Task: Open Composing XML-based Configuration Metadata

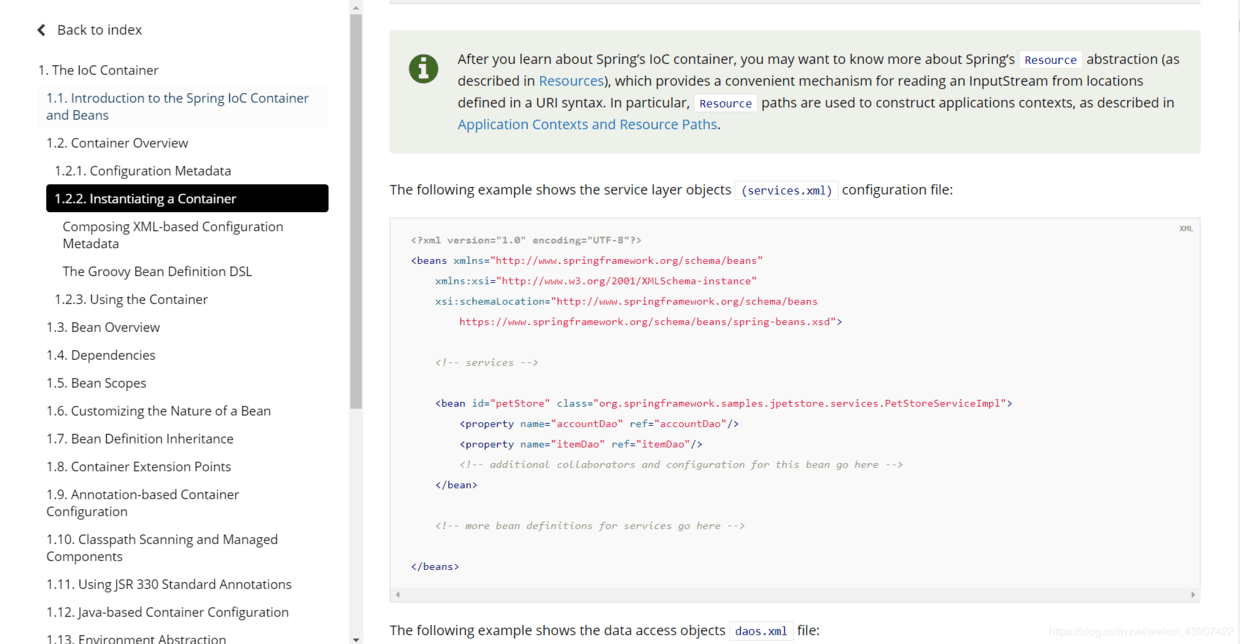Action: click(173, 235)
